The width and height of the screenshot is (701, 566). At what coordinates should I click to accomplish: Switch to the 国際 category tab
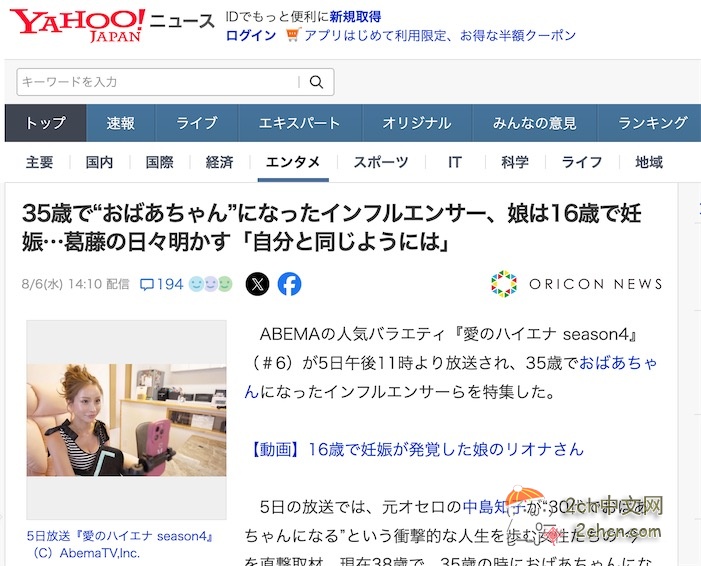click(160, 162)
